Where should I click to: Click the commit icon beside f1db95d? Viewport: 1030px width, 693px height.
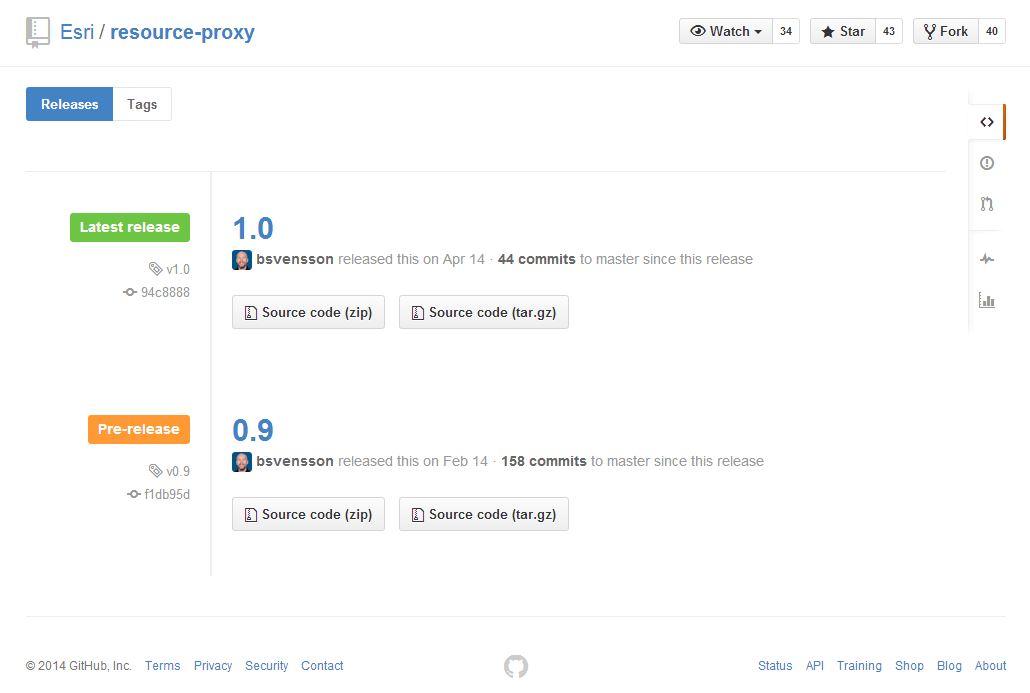pyautogui.click(x=133, y=494)
